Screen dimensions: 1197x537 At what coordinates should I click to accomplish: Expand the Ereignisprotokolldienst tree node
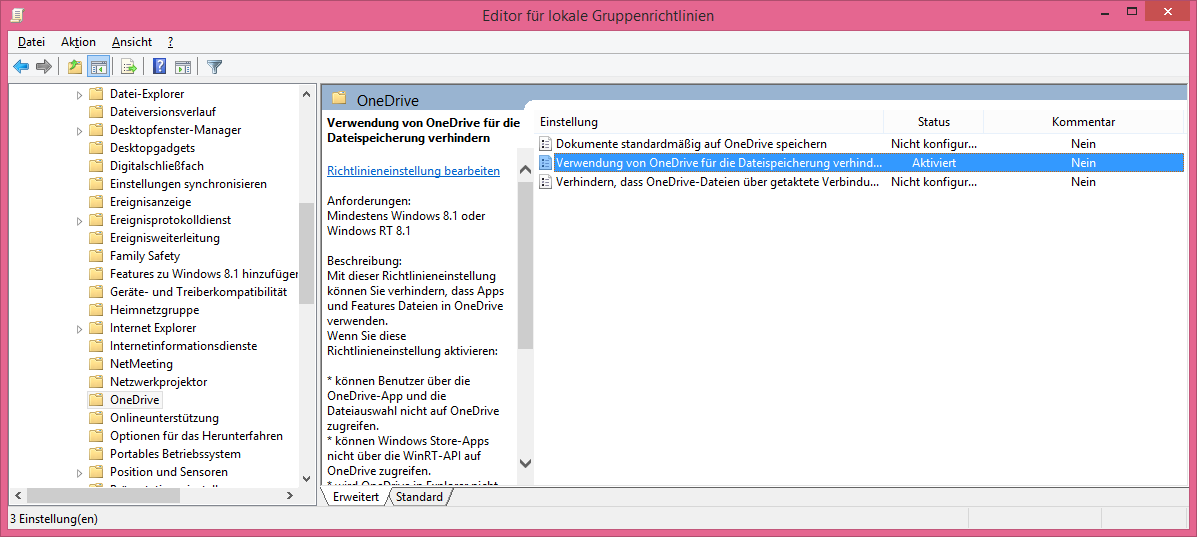coord(79,221)
